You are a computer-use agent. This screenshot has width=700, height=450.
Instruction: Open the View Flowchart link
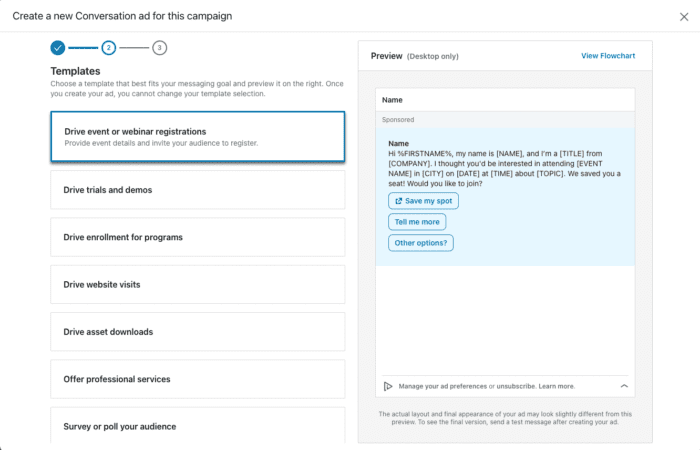point(610,56)
